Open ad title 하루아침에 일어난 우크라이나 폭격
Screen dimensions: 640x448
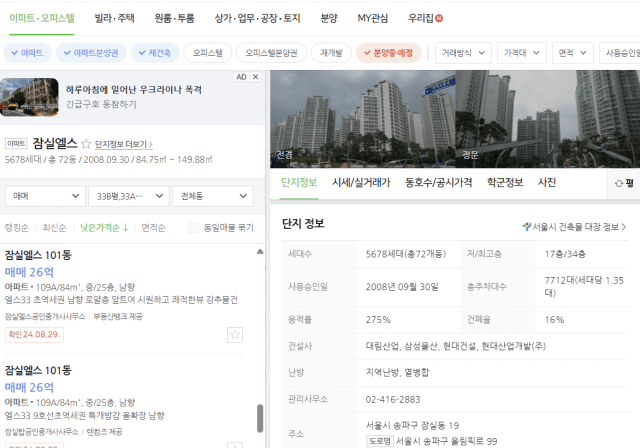pos(134,90)
